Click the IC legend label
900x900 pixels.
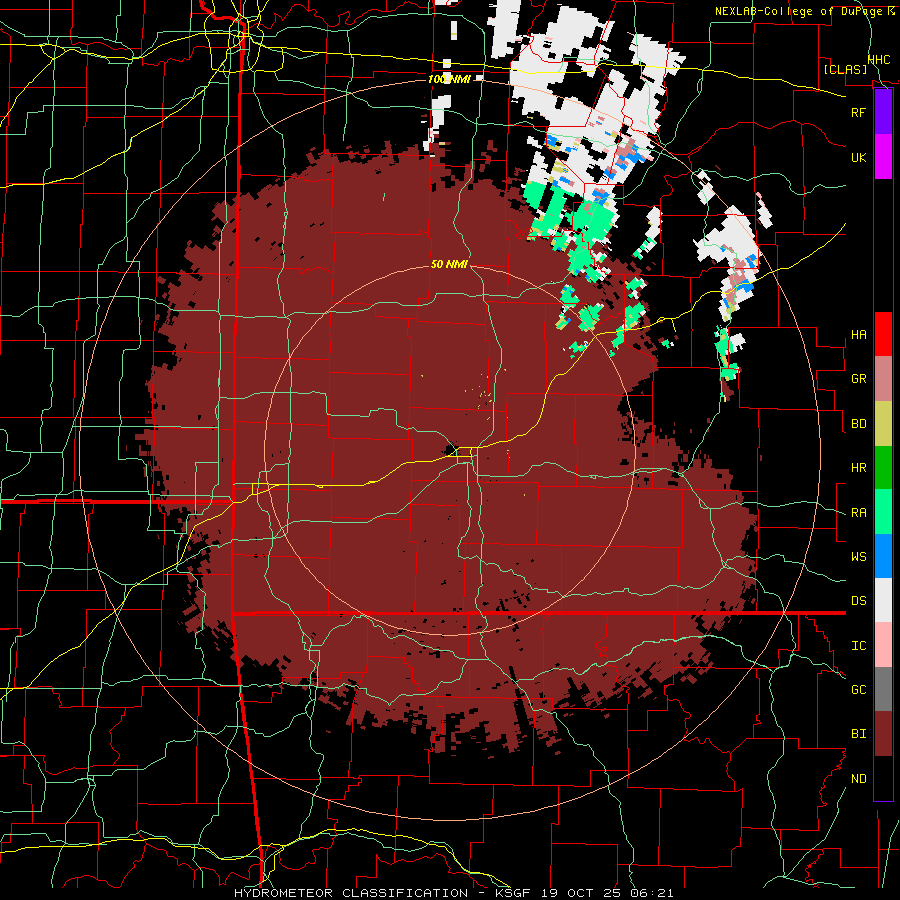tap(859, 646)
